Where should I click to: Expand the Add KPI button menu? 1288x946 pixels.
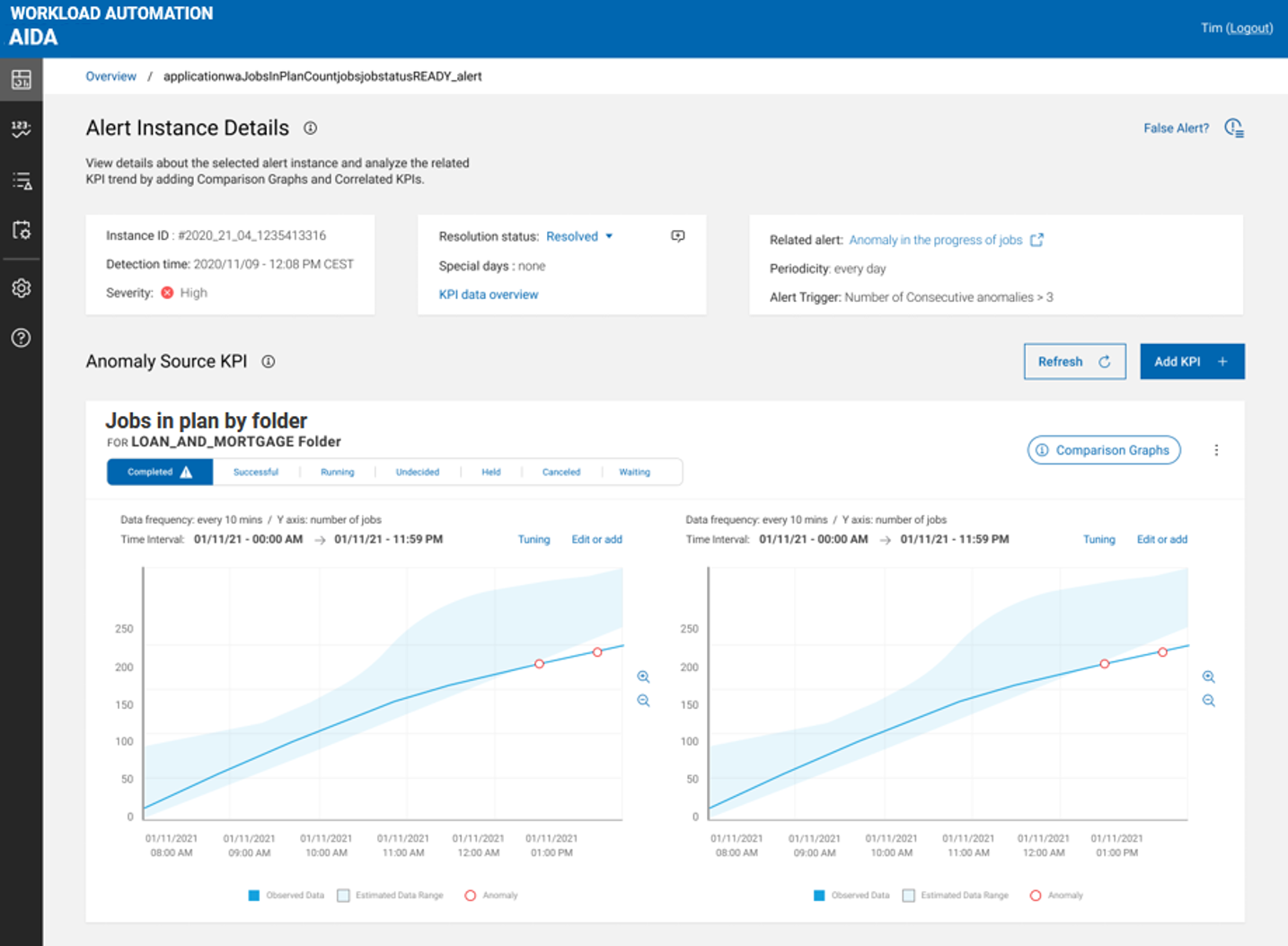pos(1192,361)
